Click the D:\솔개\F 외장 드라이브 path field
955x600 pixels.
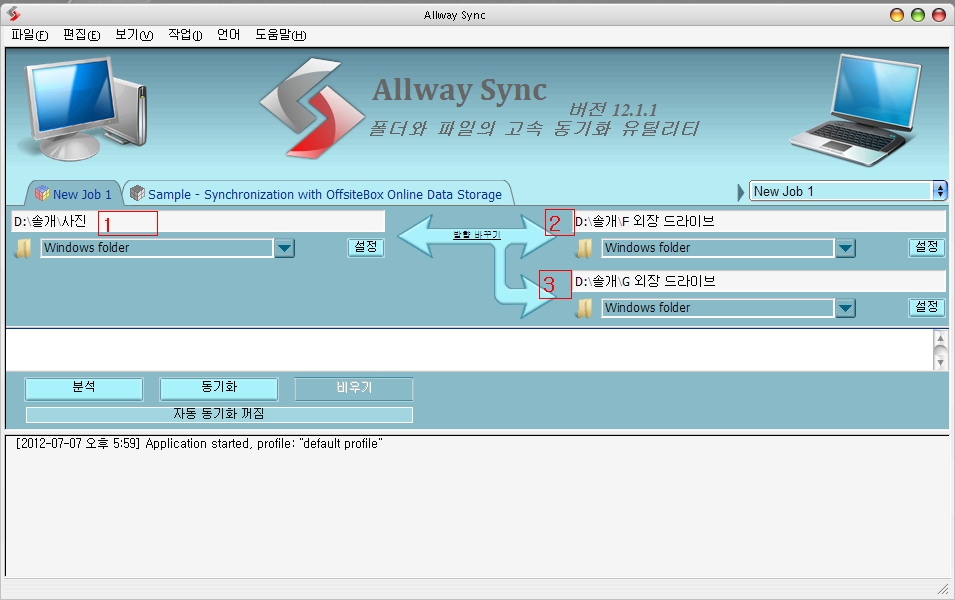pos(759,221)
